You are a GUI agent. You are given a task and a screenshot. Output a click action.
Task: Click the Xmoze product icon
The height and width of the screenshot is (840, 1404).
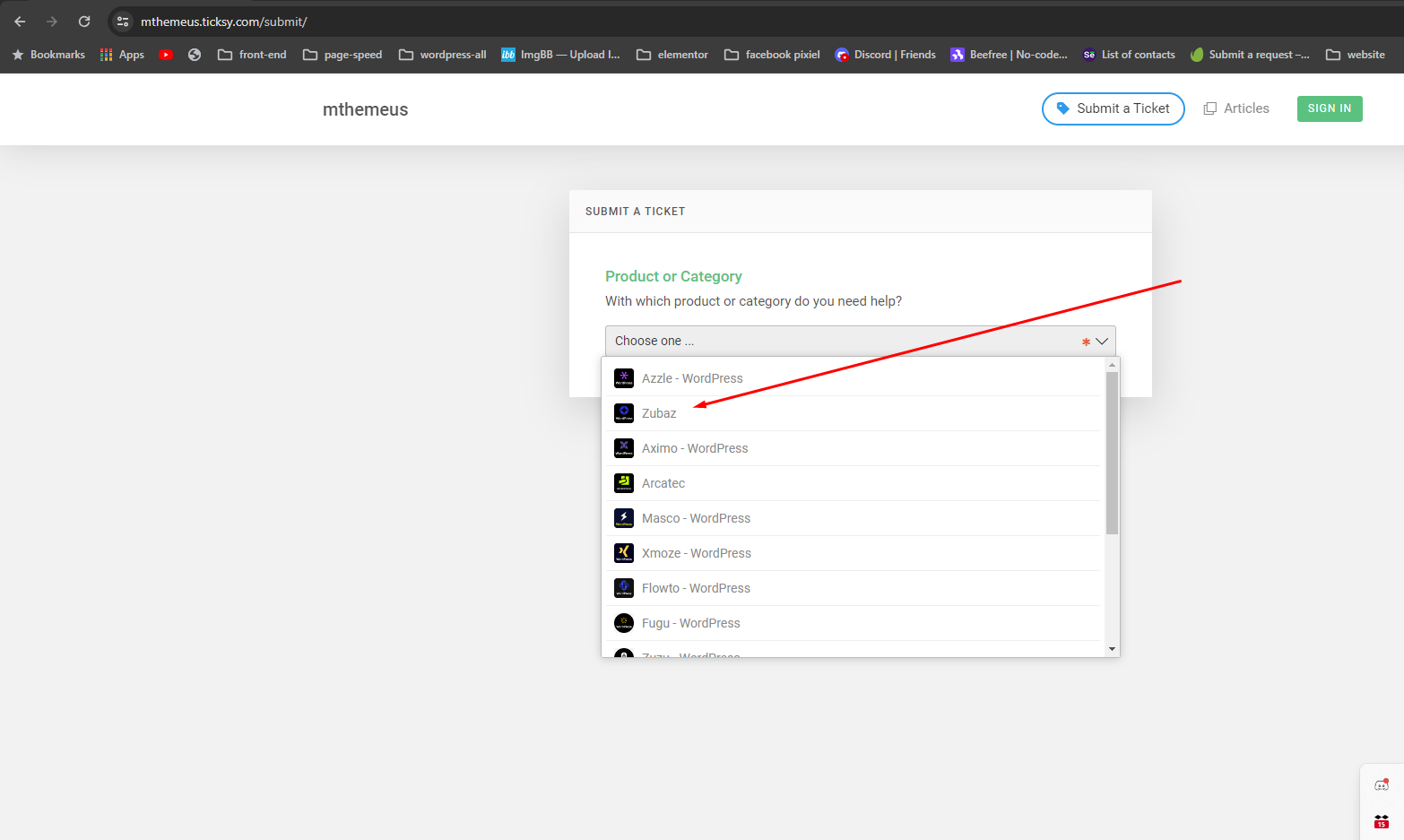[624, 553]
